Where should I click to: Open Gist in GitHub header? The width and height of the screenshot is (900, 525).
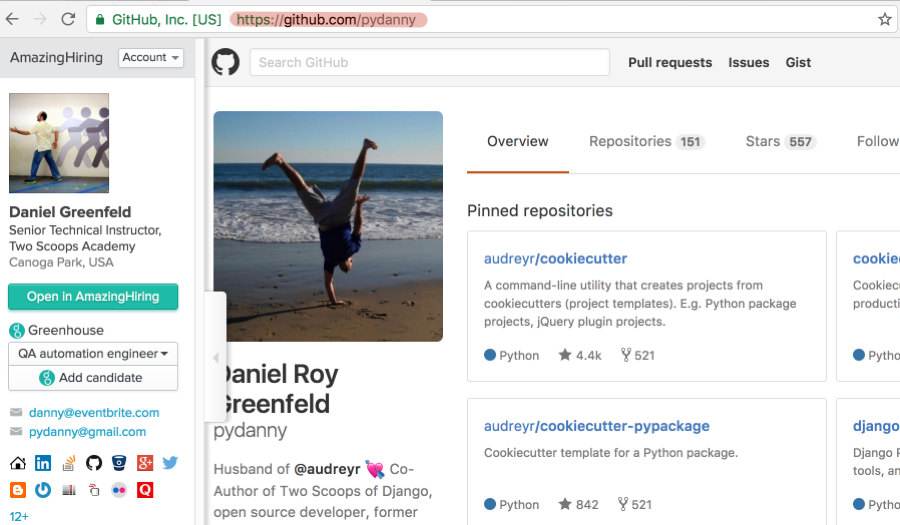tap(798, 63)
